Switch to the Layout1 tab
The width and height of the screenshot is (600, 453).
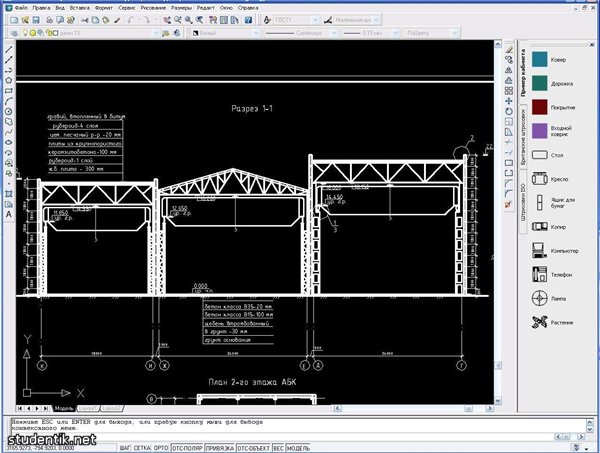[88, 408]
